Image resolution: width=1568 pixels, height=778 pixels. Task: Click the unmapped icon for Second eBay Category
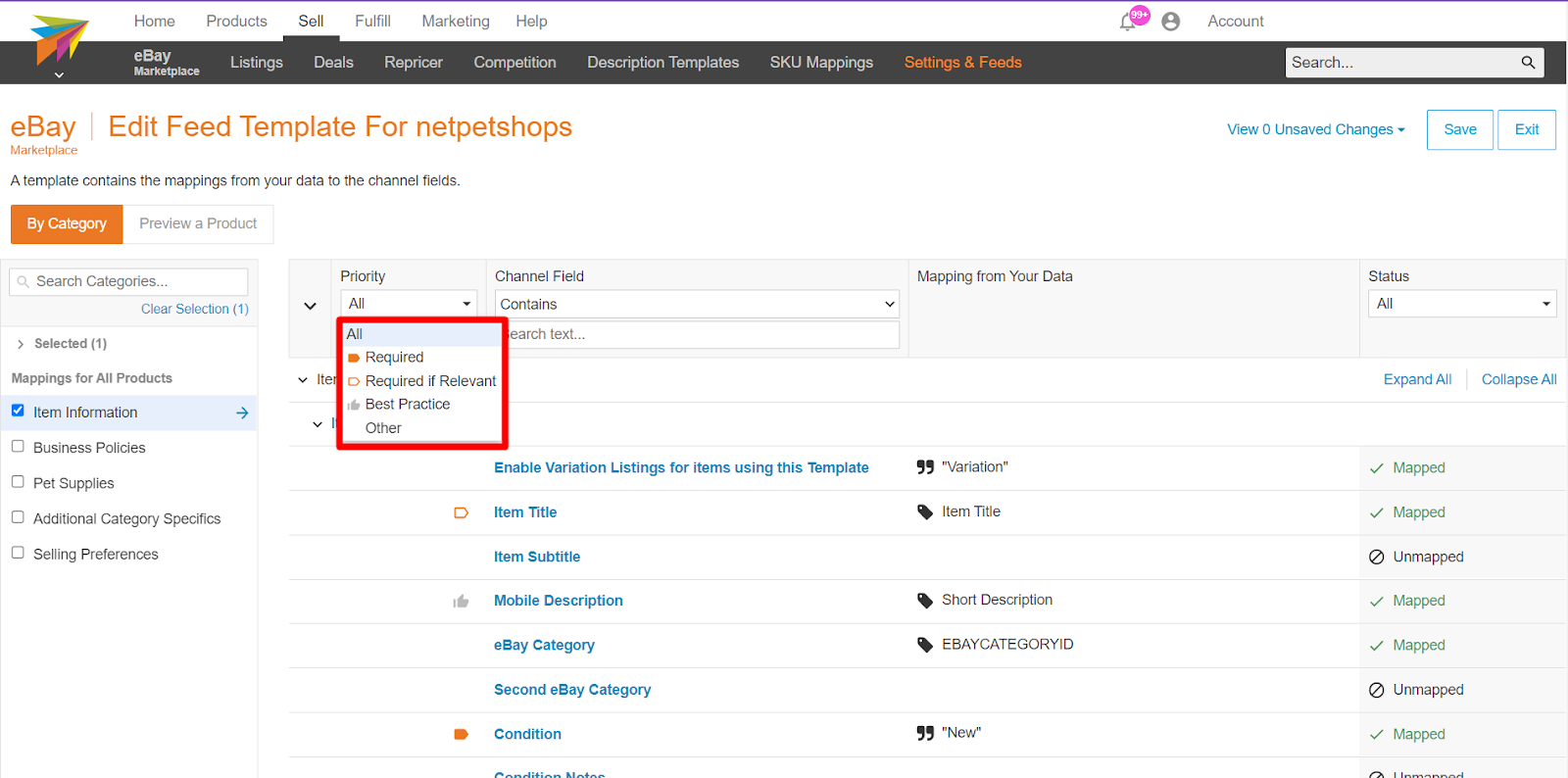point(1377,690)
